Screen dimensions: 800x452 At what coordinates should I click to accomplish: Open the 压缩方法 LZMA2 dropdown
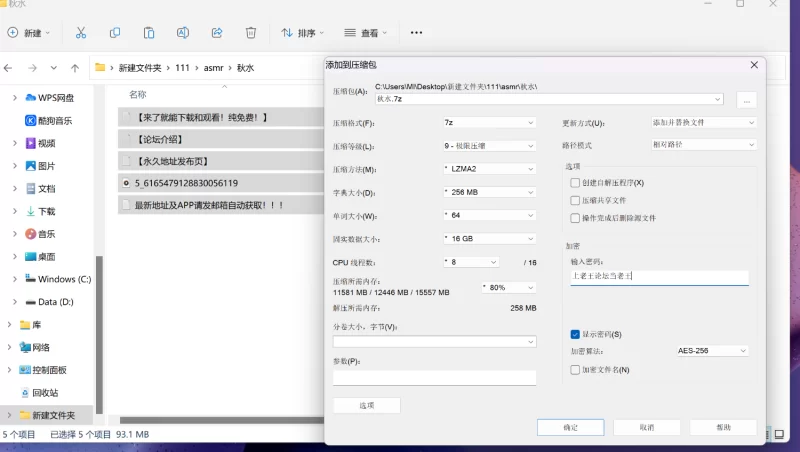489,169
